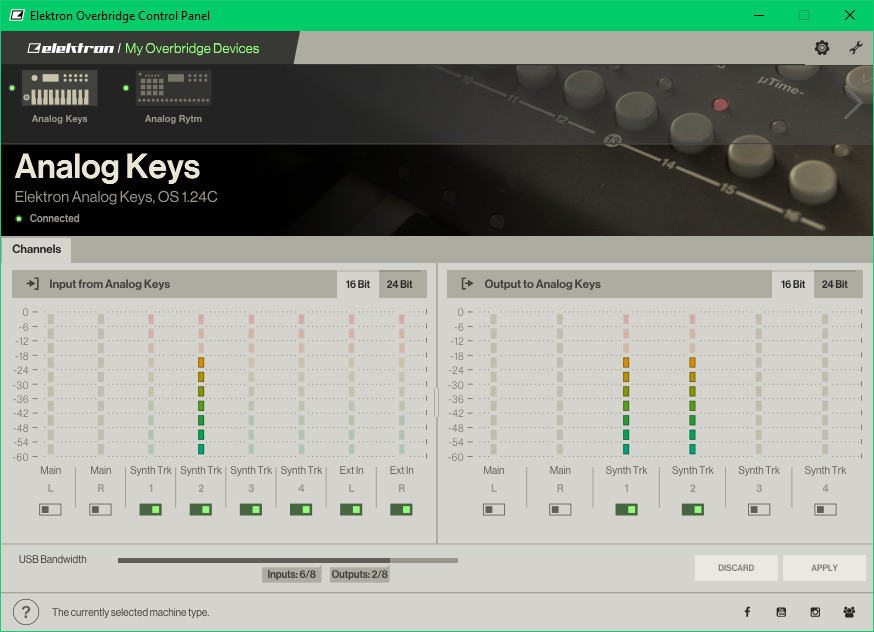Disable the output Synth Trk 1 toggle
874x632 pixels.
pyautogui.click(x=626, y=509)
